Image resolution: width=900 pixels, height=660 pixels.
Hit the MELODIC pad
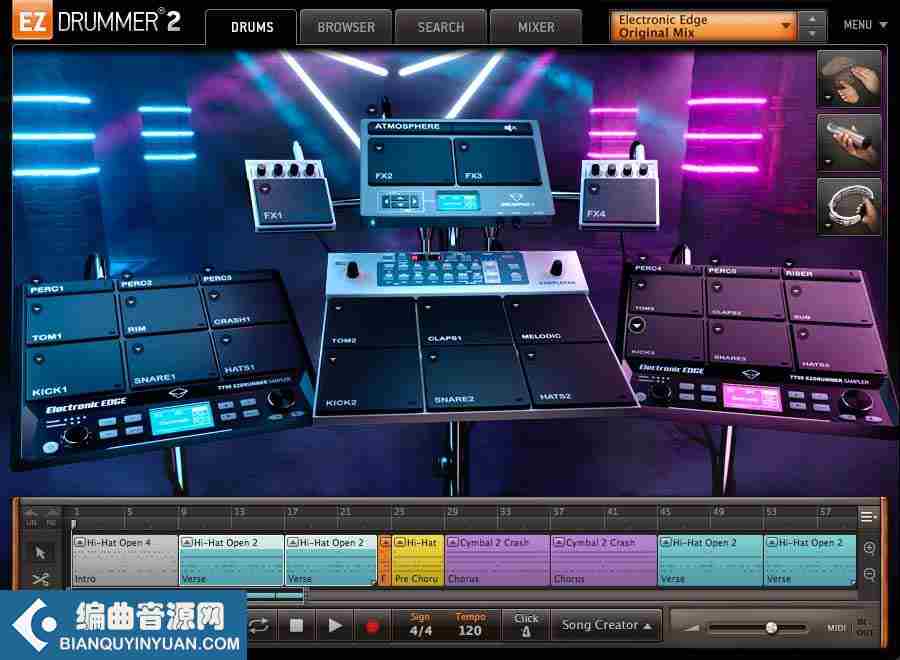(551, 319)
